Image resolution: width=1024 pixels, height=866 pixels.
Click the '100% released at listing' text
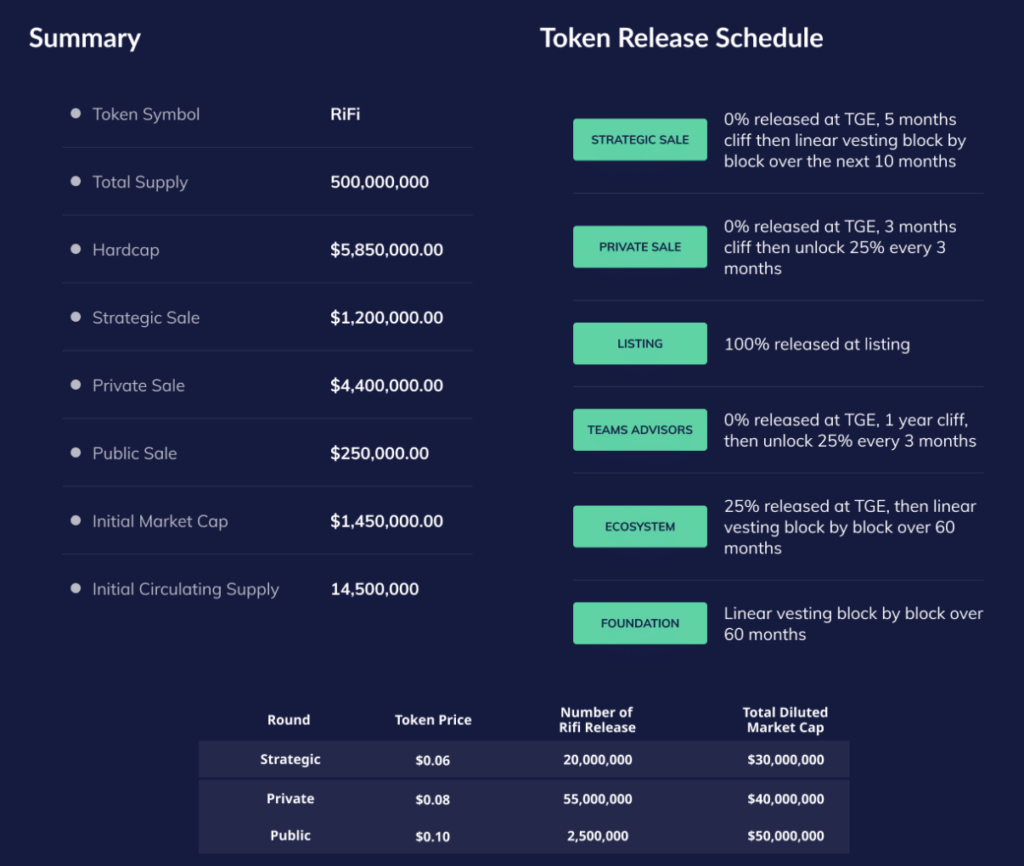point(816,344)
